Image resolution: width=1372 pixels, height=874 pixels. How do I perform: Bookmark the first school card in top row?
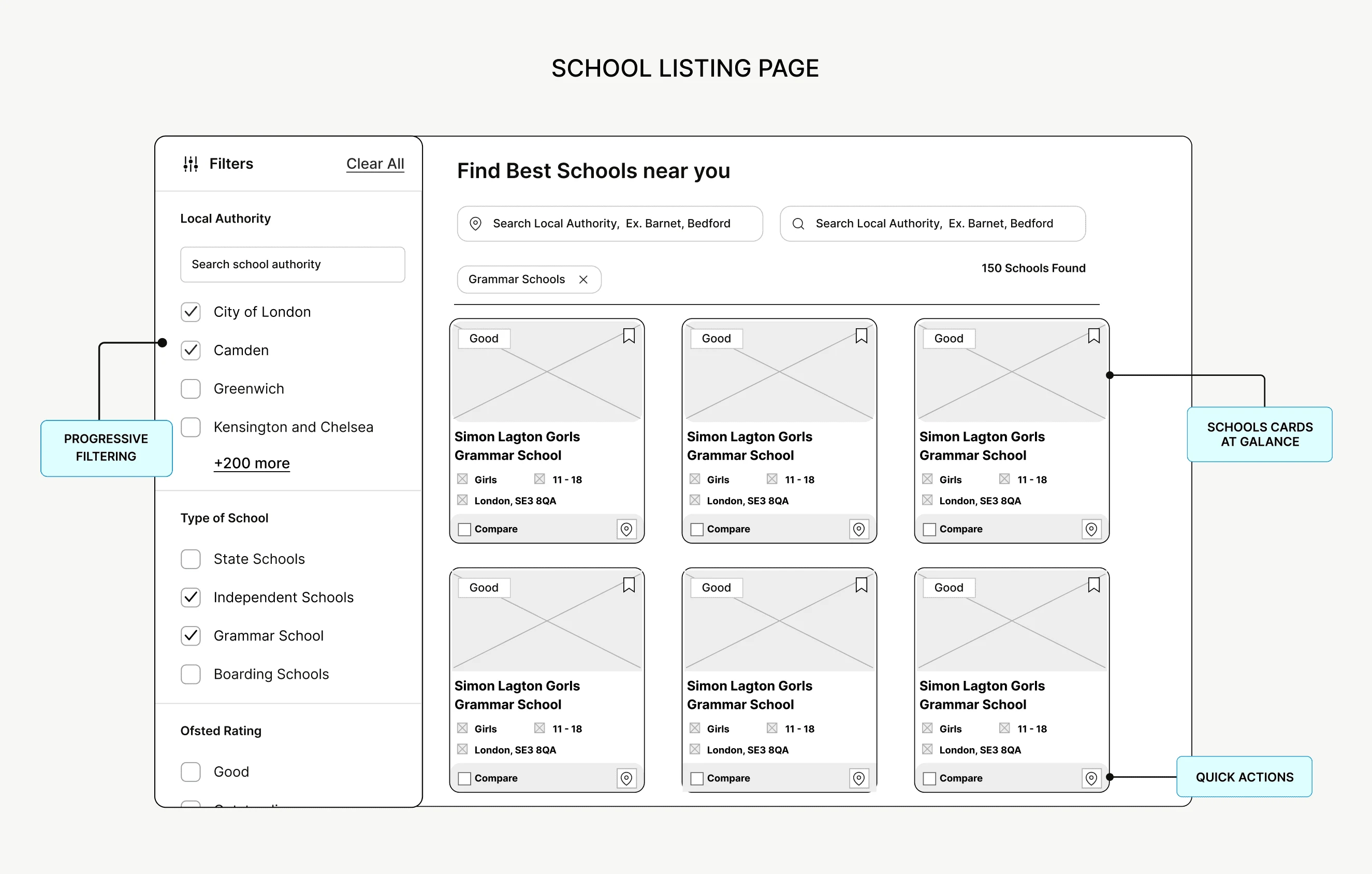[629, 336]
